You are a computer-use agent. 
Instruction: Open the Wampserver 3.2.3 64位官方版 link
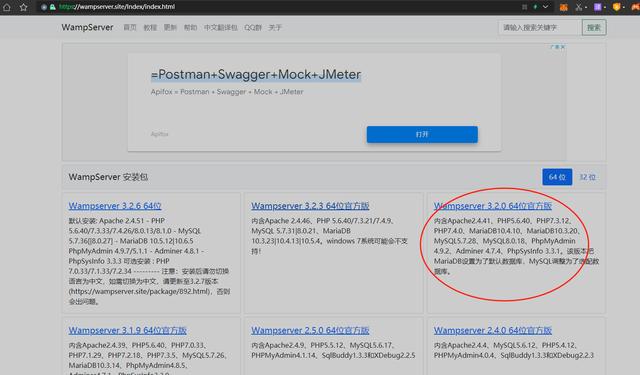(x=310, y=206)
